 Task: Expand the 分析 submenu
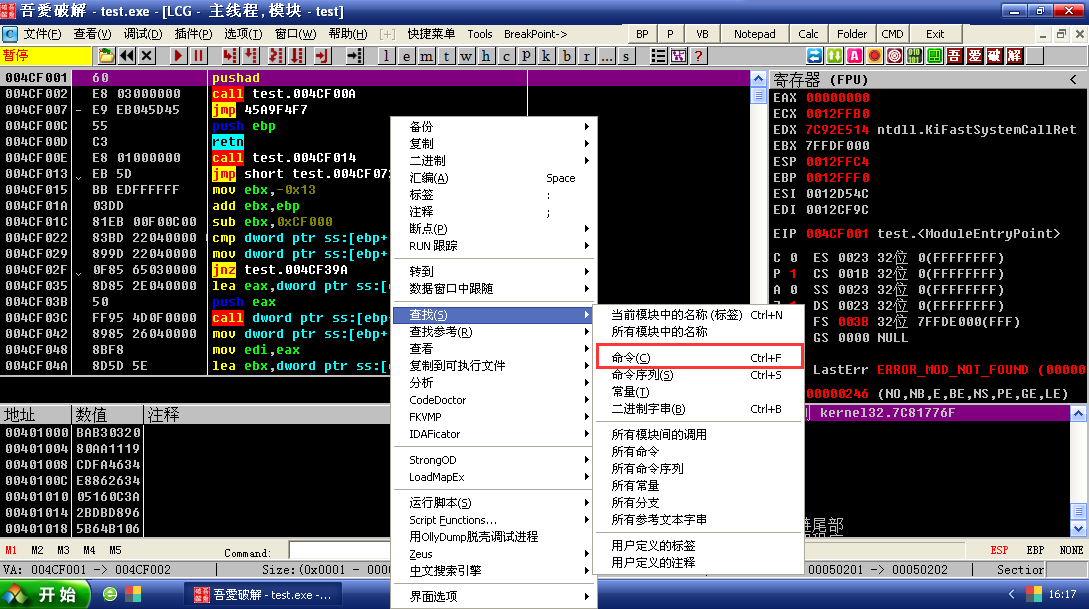(x=494, y=383)
